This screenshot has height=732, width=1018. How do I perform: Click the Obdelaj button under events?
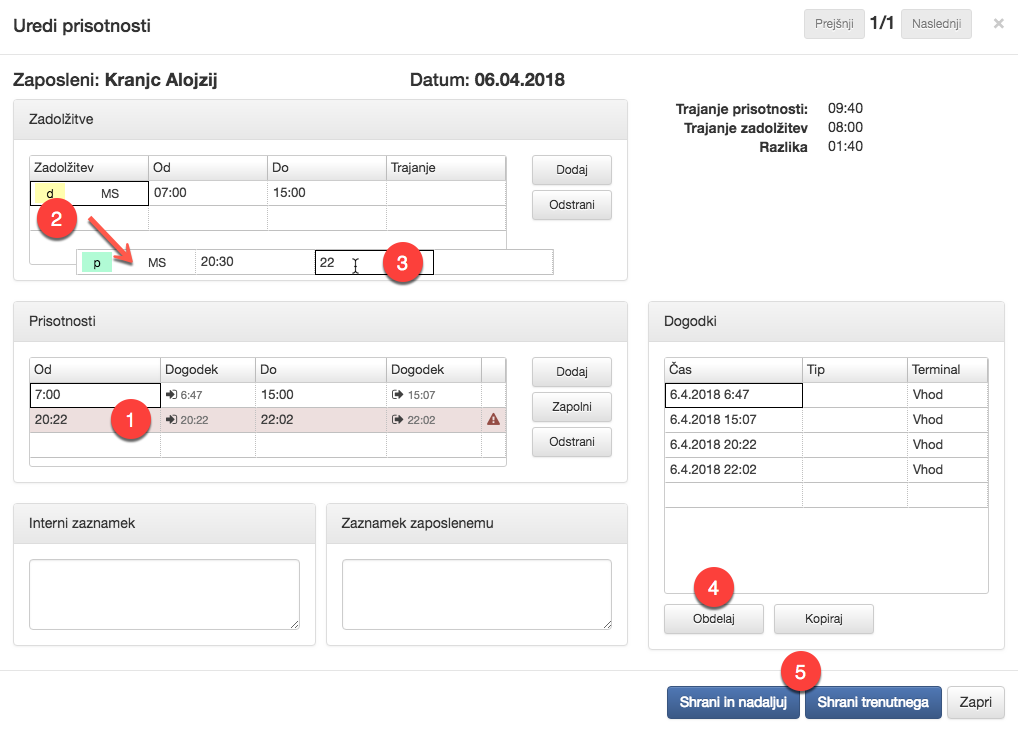[x=713, y=619]
